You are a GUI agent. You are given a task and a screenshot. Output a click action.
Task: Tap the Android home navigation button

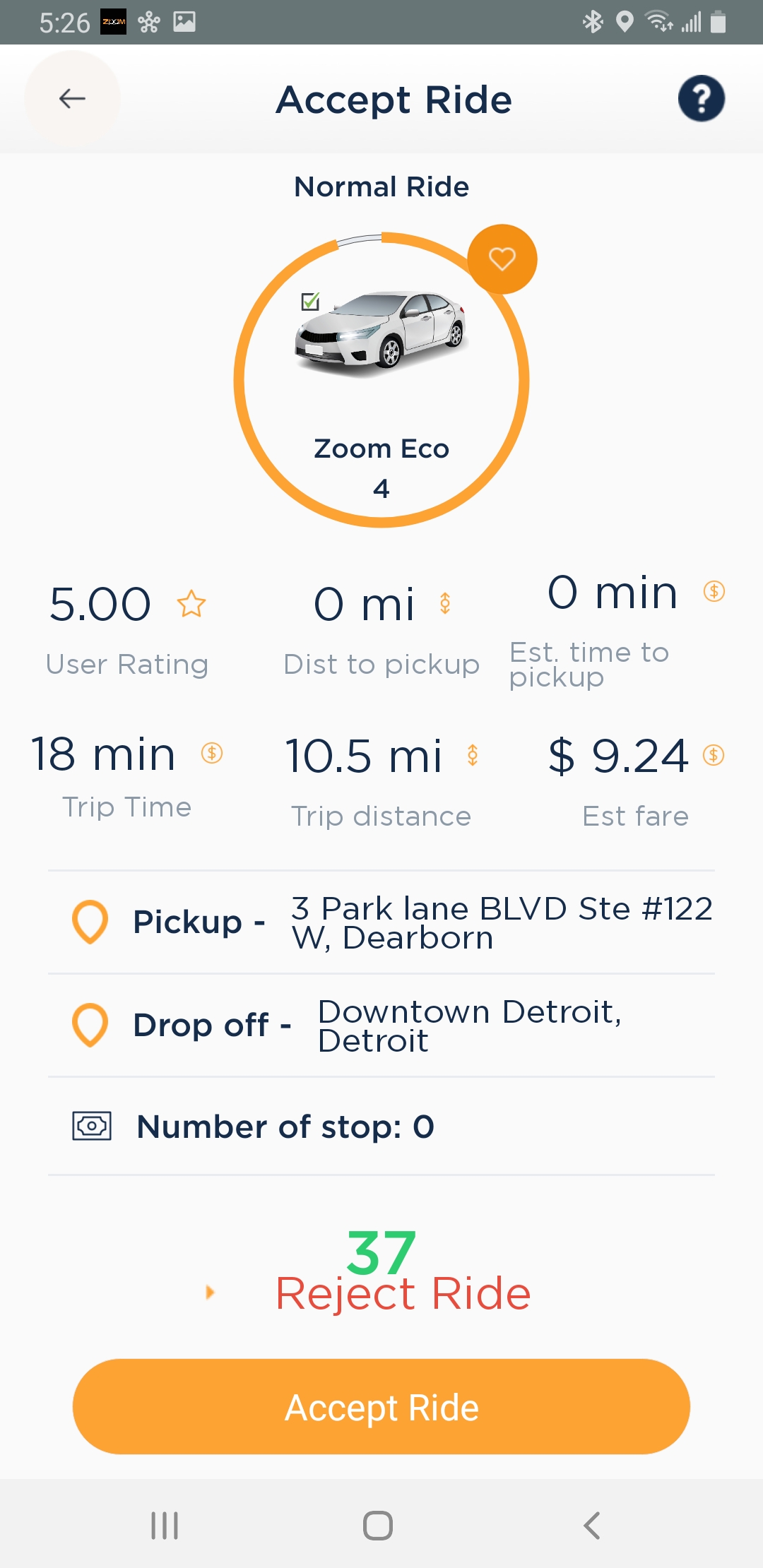point(378,1526)
